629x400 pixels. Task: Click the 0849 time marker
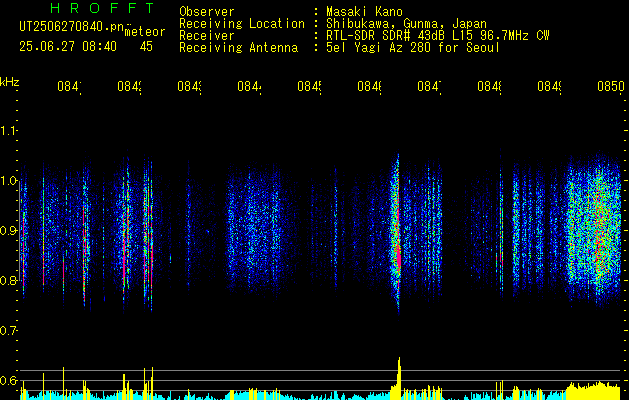550,87
